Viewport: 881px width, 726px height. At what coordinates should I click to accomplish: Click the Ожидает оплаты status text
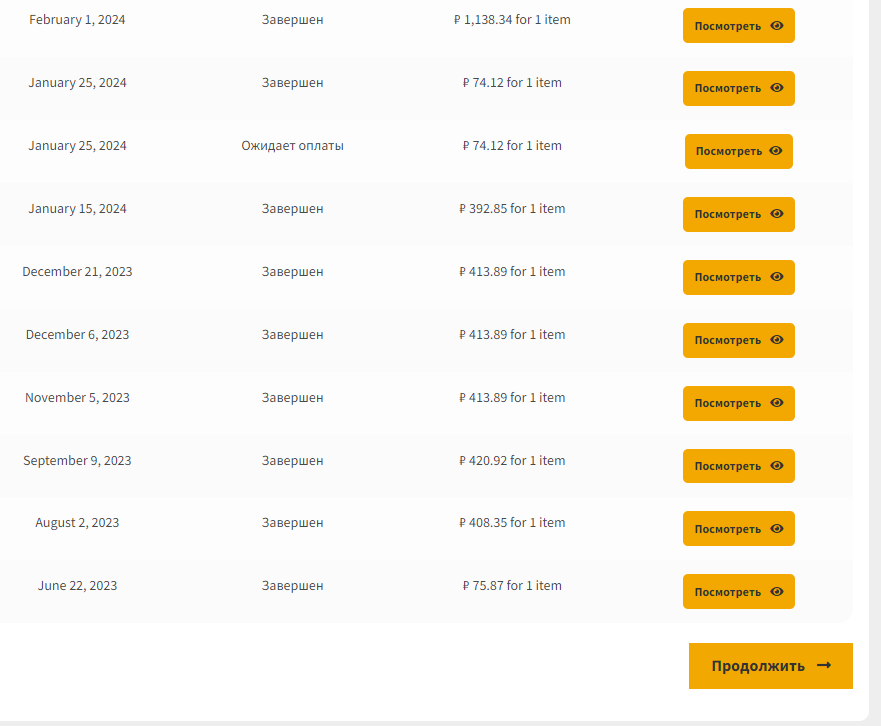pyautogui.click(x=292, y=146)
